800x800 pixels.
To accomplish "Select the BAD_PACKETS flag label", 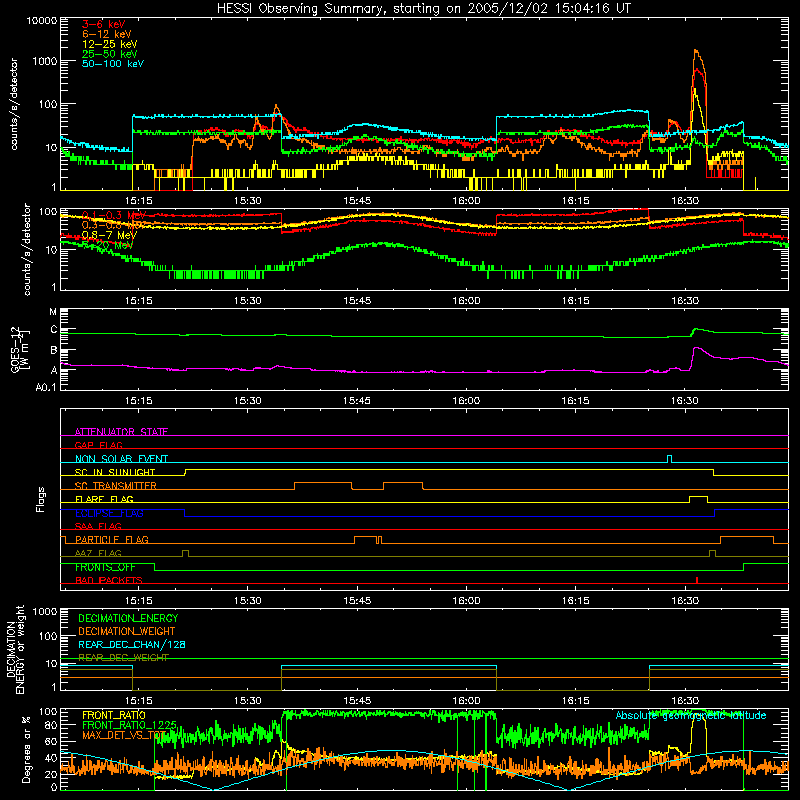I will tap(109, 580).
